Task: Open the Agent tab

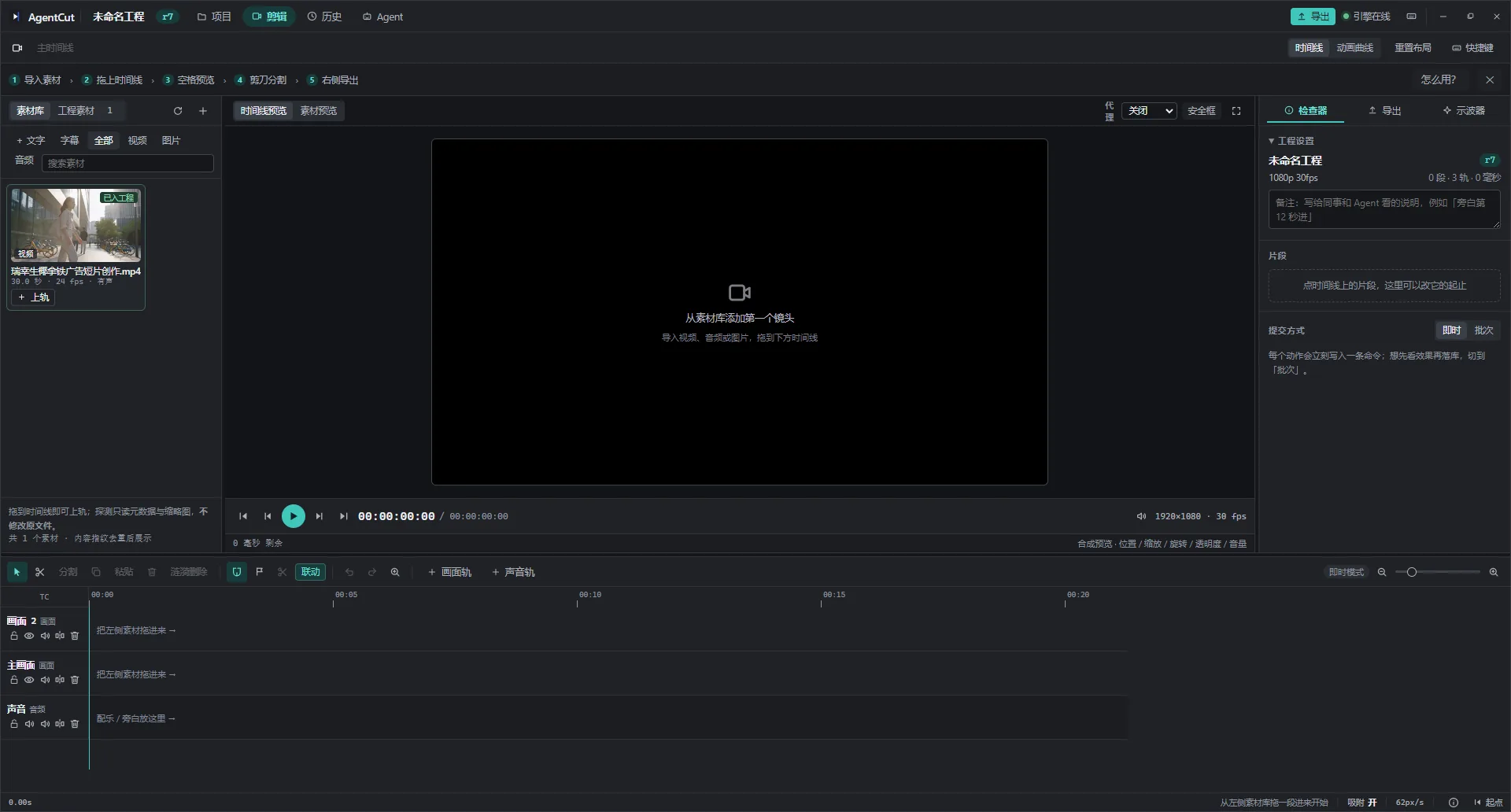Action: 383,17
